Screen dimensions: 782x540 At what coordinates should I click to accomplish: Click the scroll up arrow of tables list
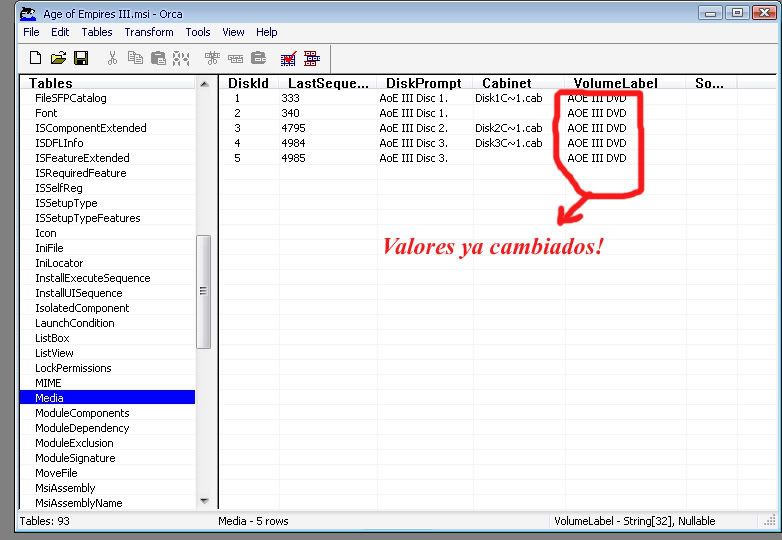(204, 84)
